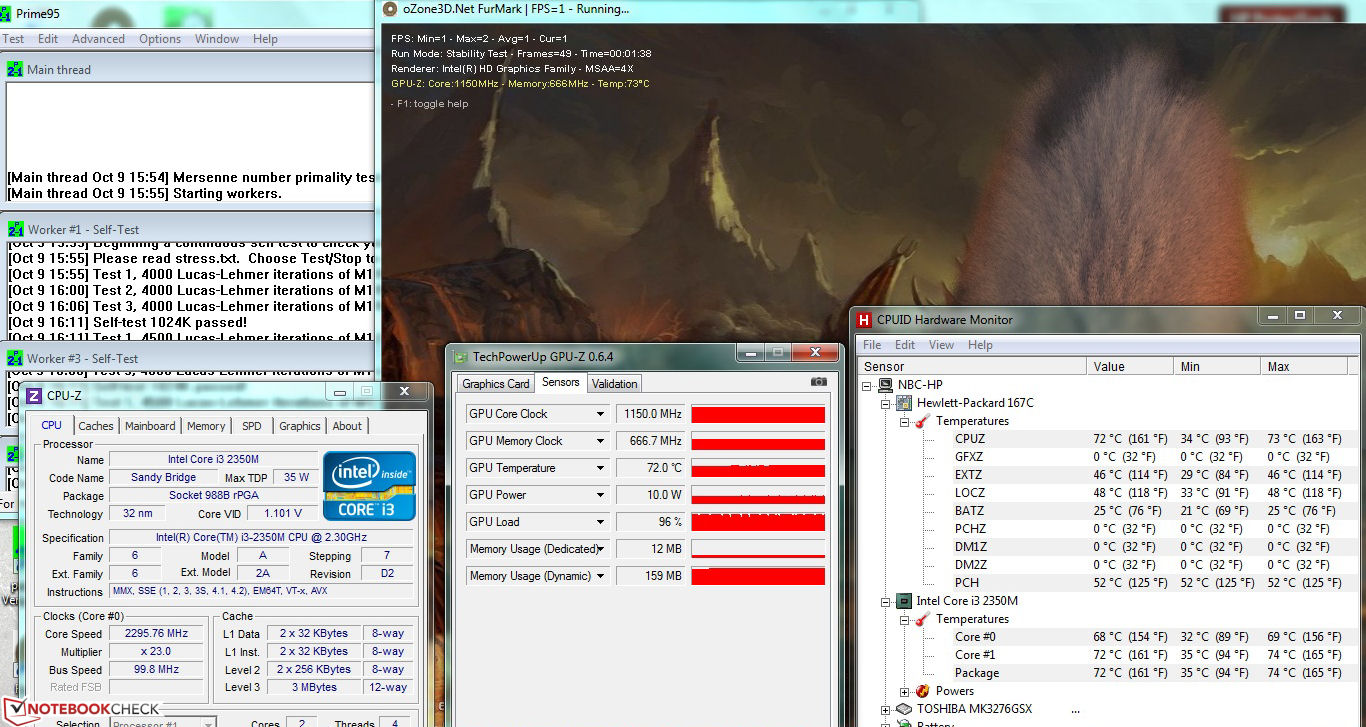Viewport: 1366px width, 727px height.
Task: Click the Hewlett-Packard 167C board icon
Action: [x=905, y=403]
